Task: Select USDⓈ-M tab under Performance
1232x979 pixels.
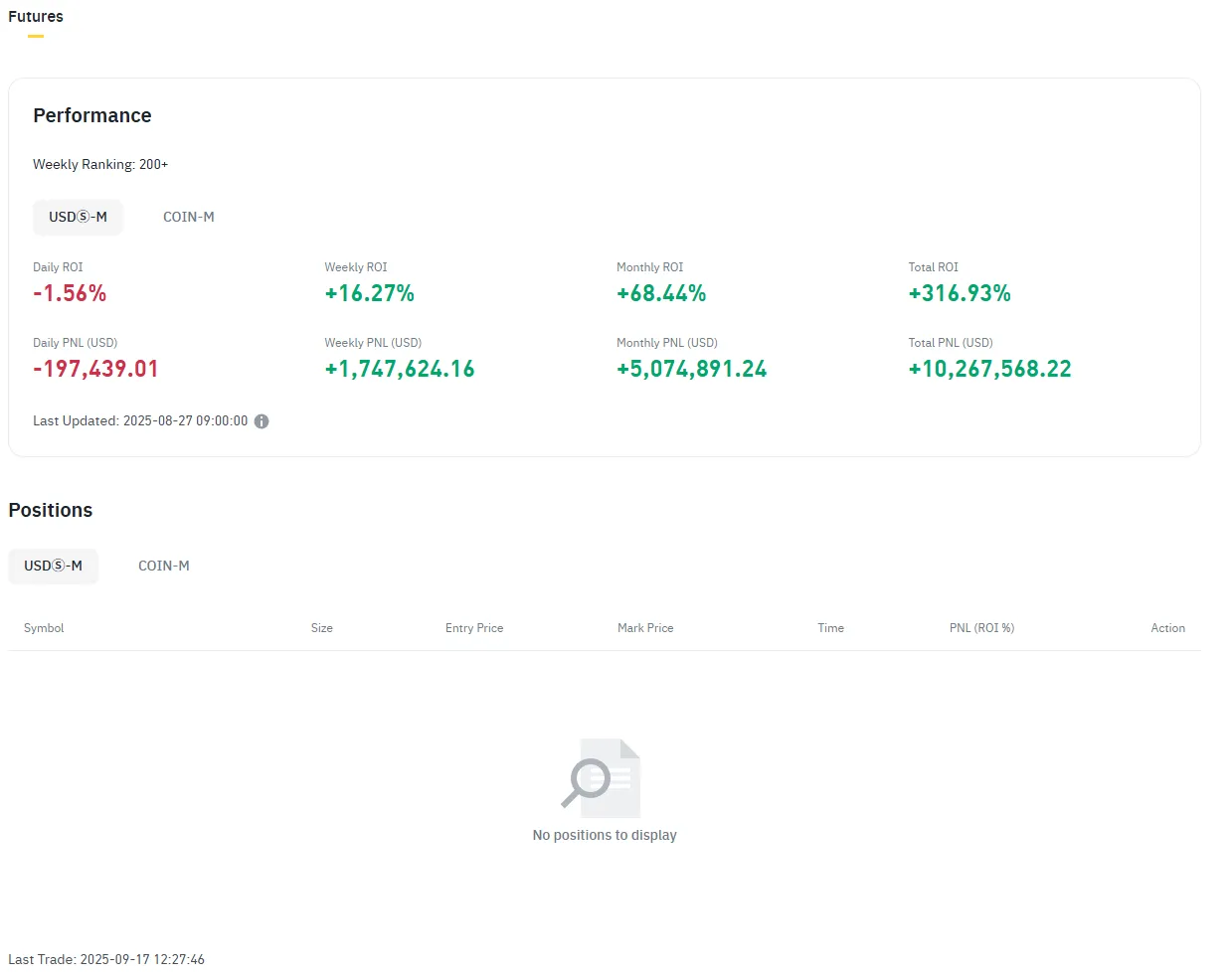Action: point(78,217)
